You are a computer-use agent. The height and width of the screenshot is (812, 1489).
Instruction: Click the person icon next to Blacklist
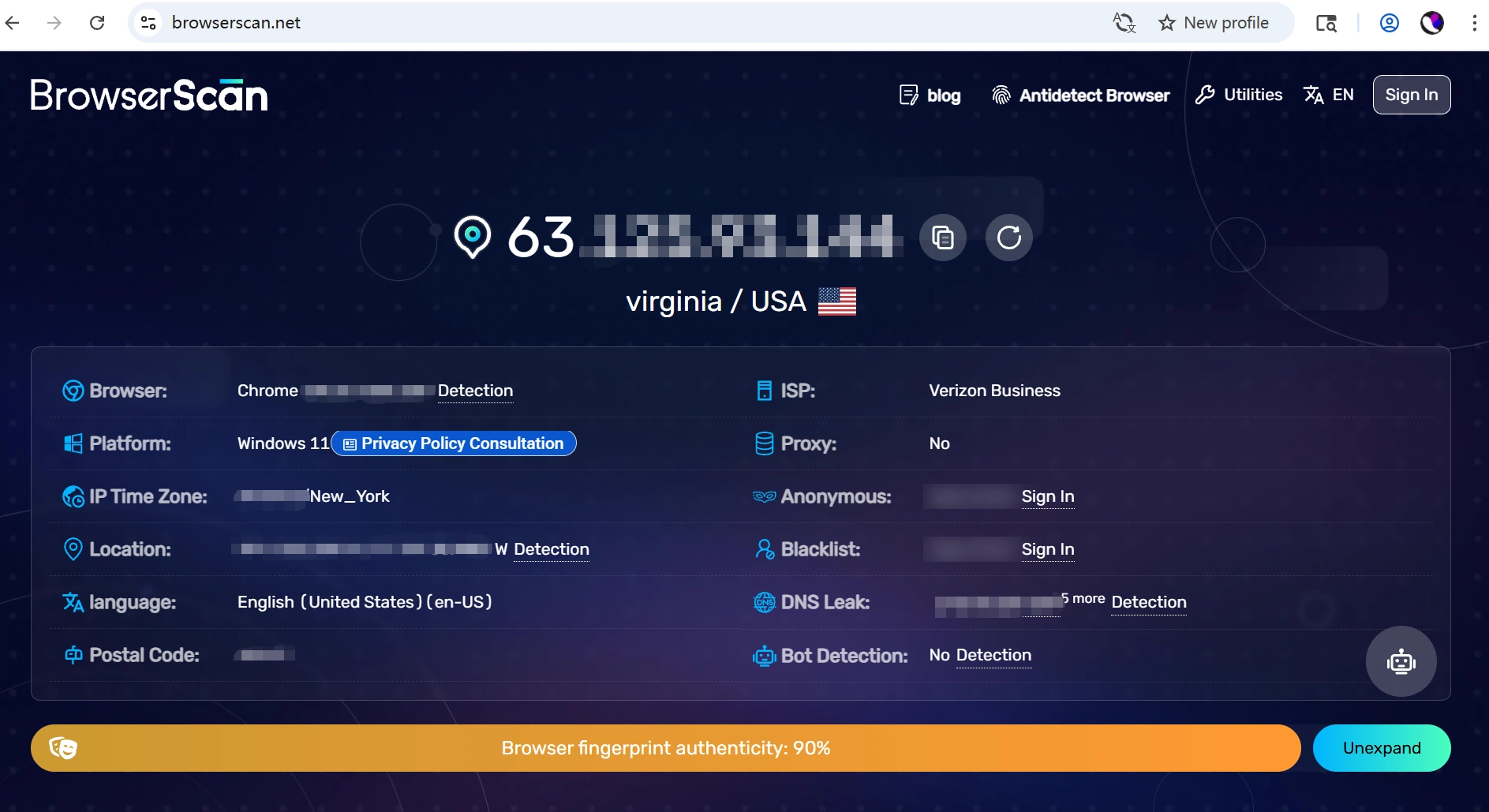(x=765, y=549)
